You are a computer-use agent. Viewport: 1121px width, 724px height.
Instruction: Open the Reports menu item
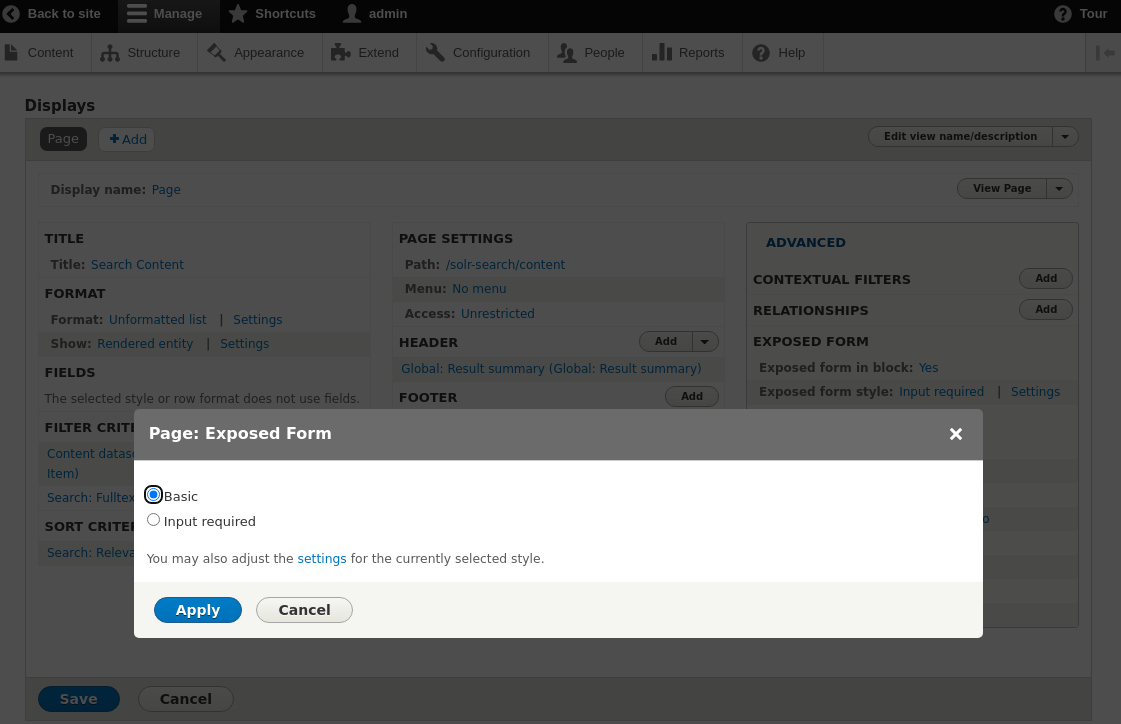[x=688, y=53]
